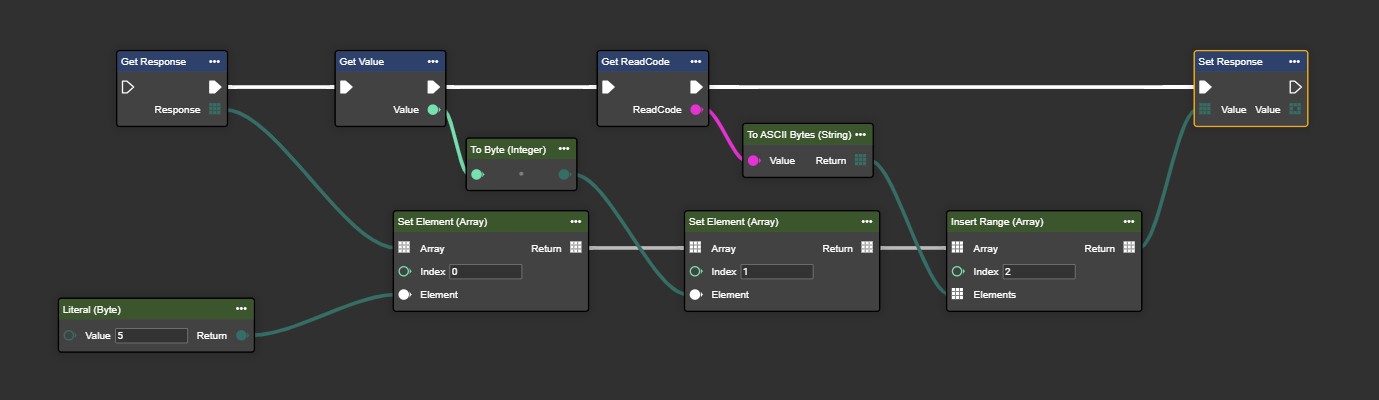The image size is (1379, 400).
Task: Click the Element input pin of first Set Element
Action: pyautogui.click(x=404, y=294)
